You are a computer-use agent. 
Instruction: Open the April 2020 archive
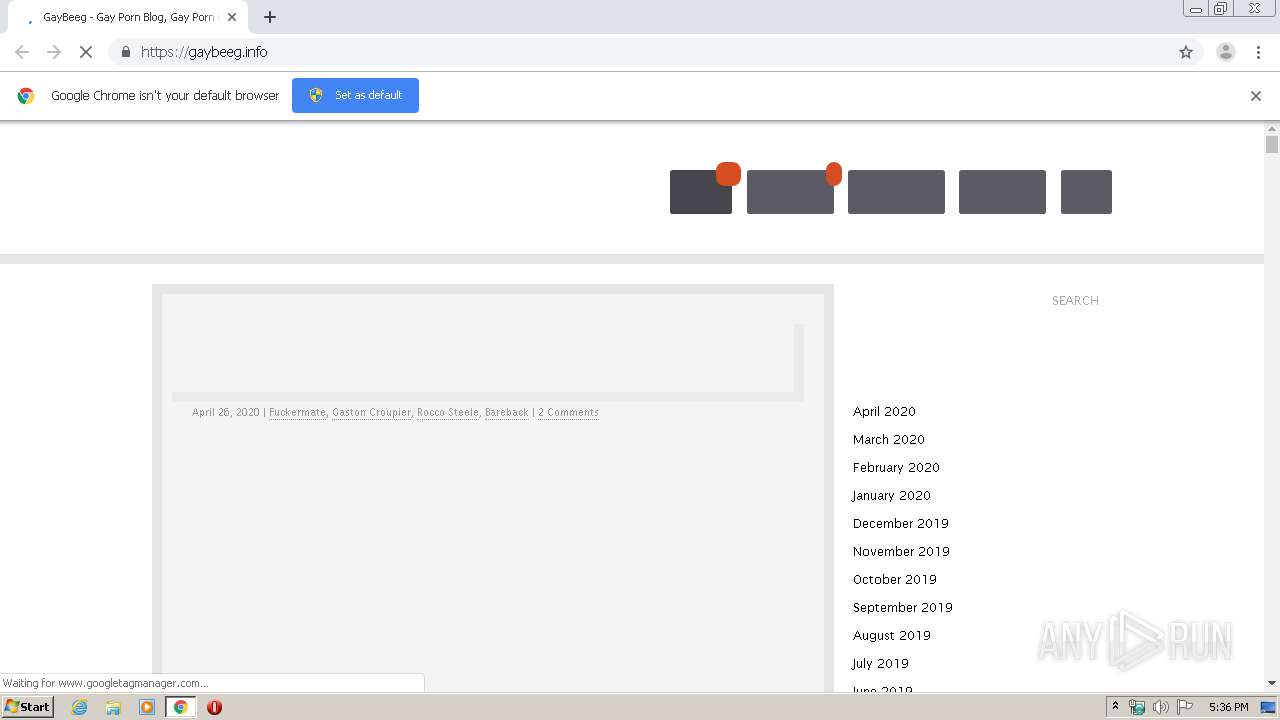pyautogui.click(x=884, y=411)
